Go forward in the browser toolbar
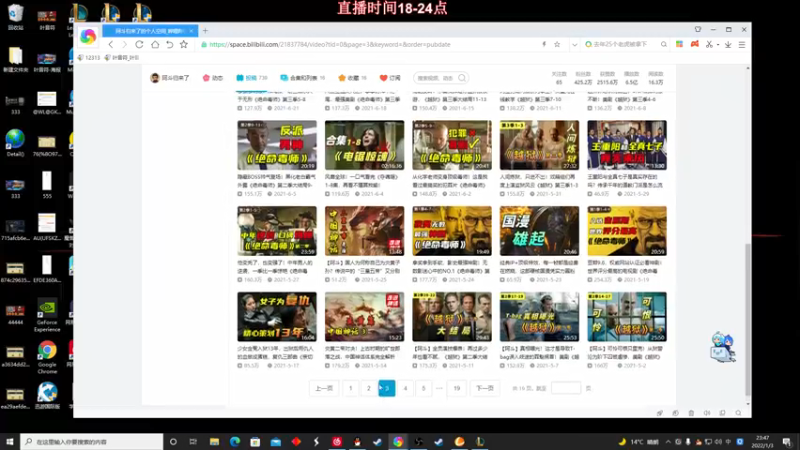This screenshot has width=800, height=450. point(124,44)
